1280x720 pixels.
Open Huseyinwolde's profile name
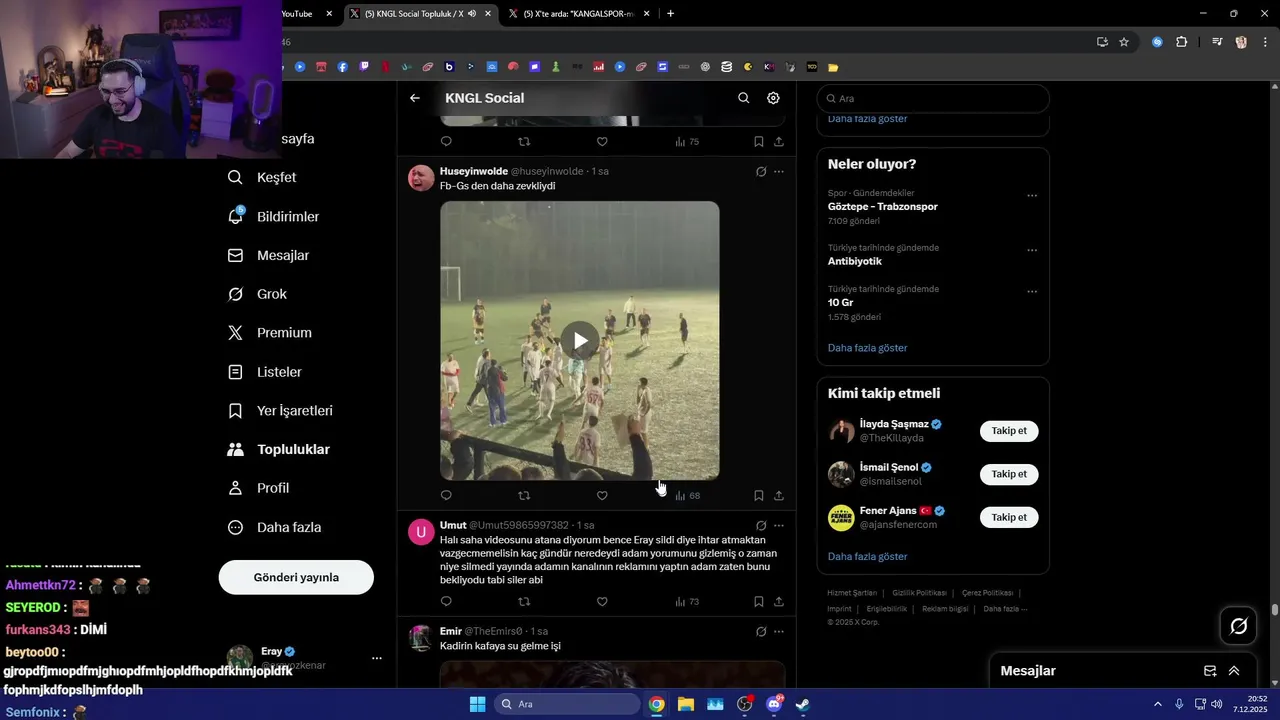[474, 171]
